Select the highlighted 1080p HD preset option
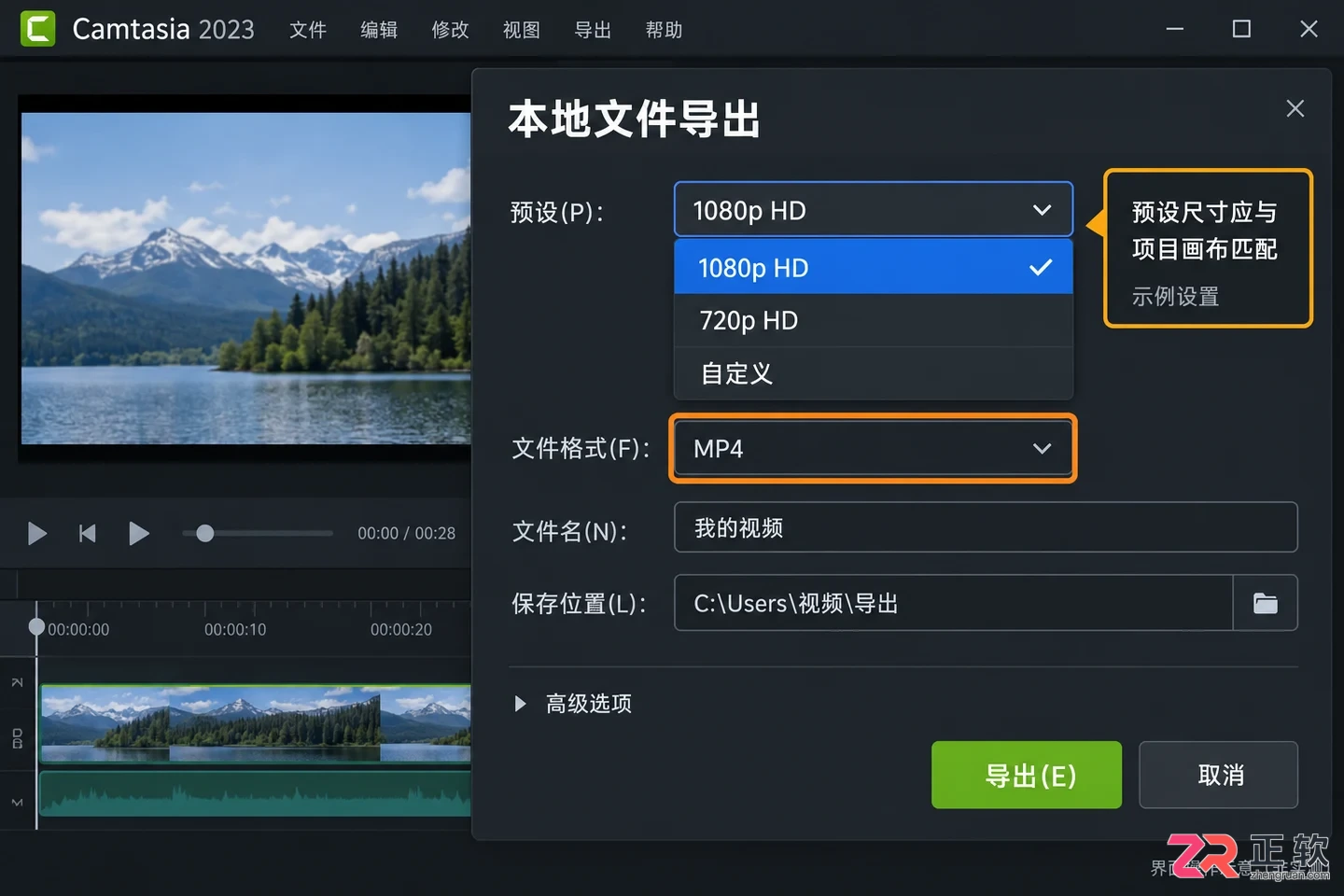The image size is (1344, 896). 873,268
